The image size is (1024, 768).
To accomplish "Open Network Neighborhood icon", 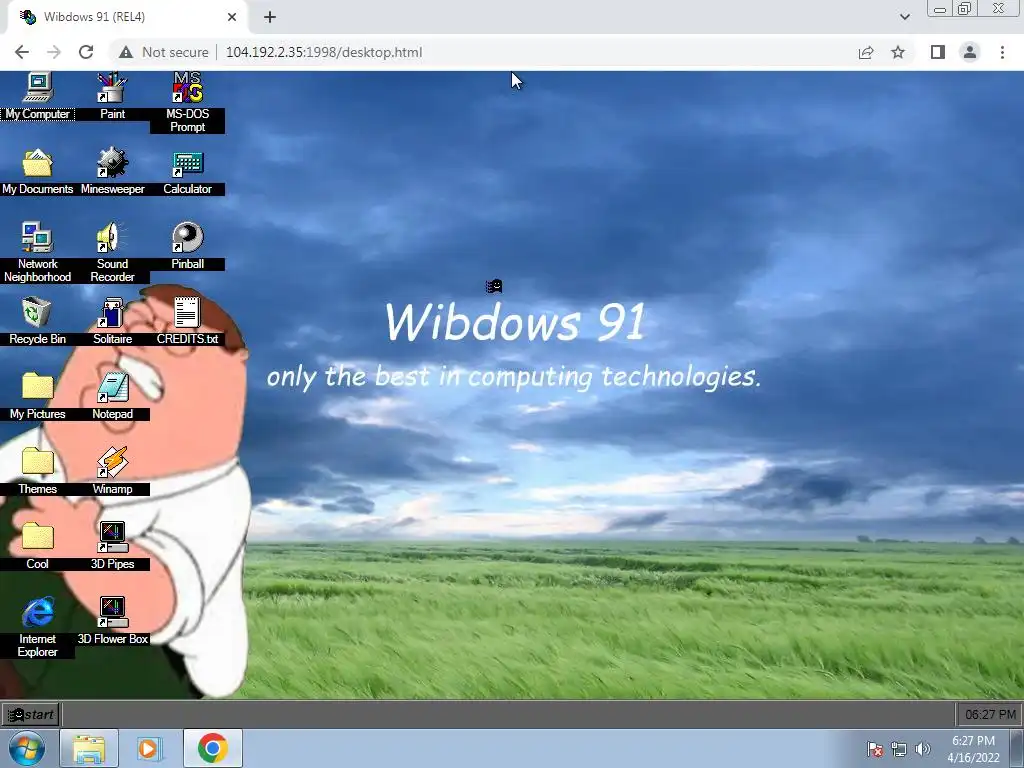I will pos(37,252).
